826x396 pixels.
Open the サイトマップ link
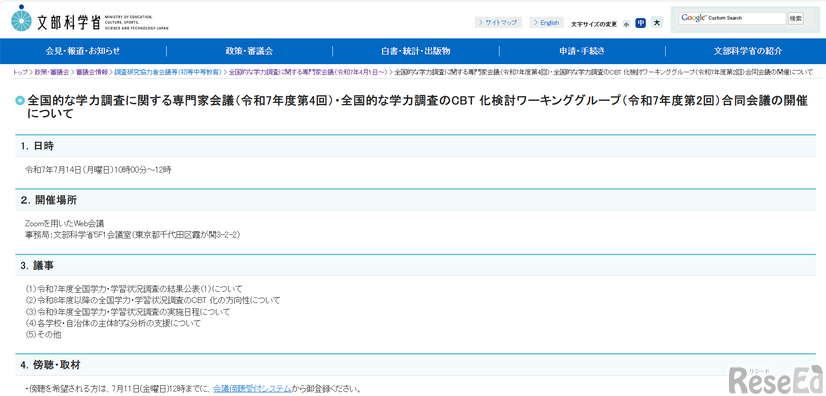(x=498, y=23)
